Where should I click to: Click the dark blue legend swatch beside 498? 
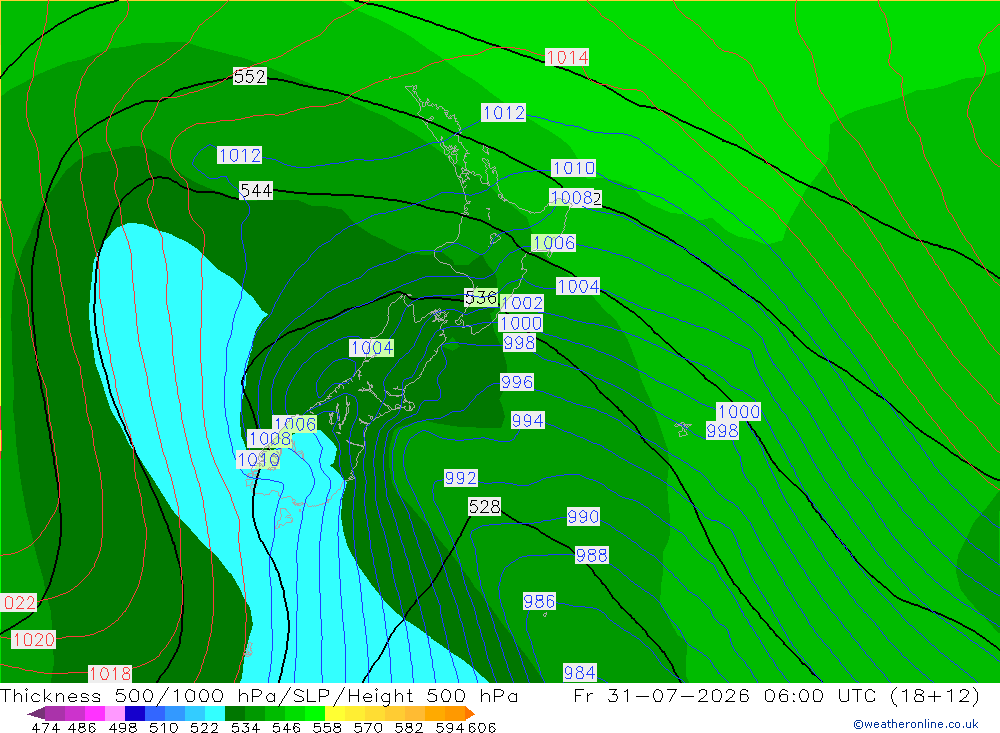click(135, 713)
